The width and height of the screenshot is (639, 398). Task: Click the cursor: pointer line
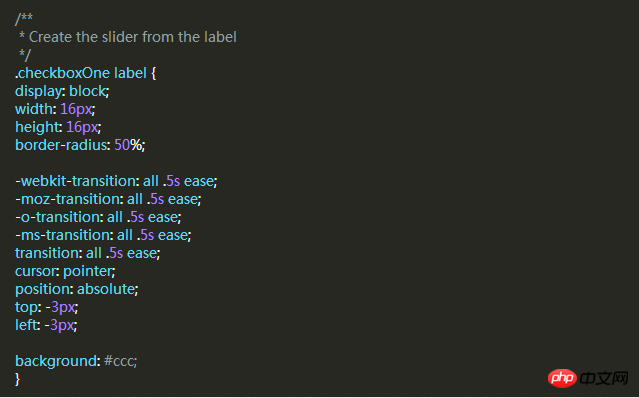(x=65, y=271)
